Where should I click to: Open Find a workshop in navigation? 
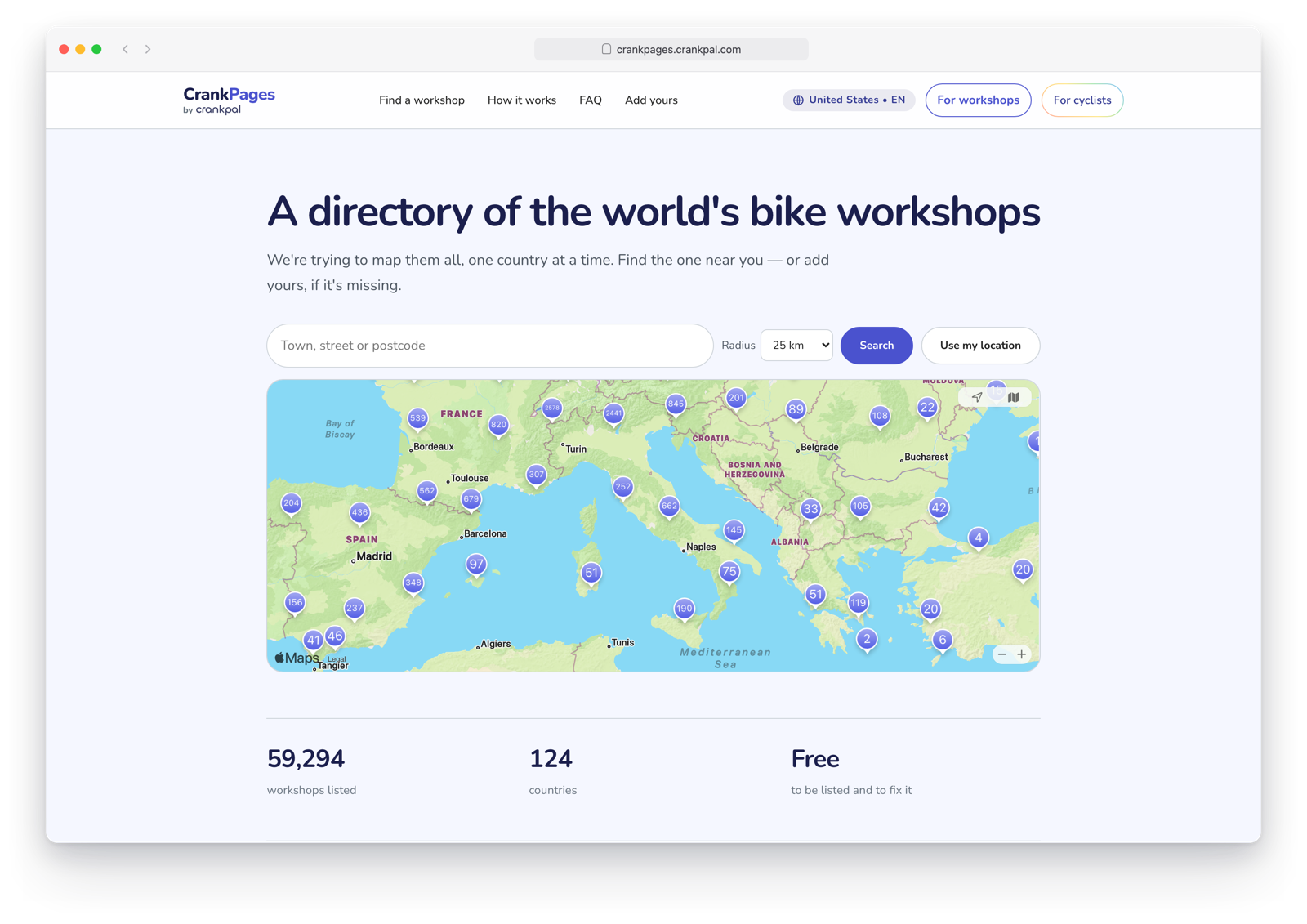422,100
